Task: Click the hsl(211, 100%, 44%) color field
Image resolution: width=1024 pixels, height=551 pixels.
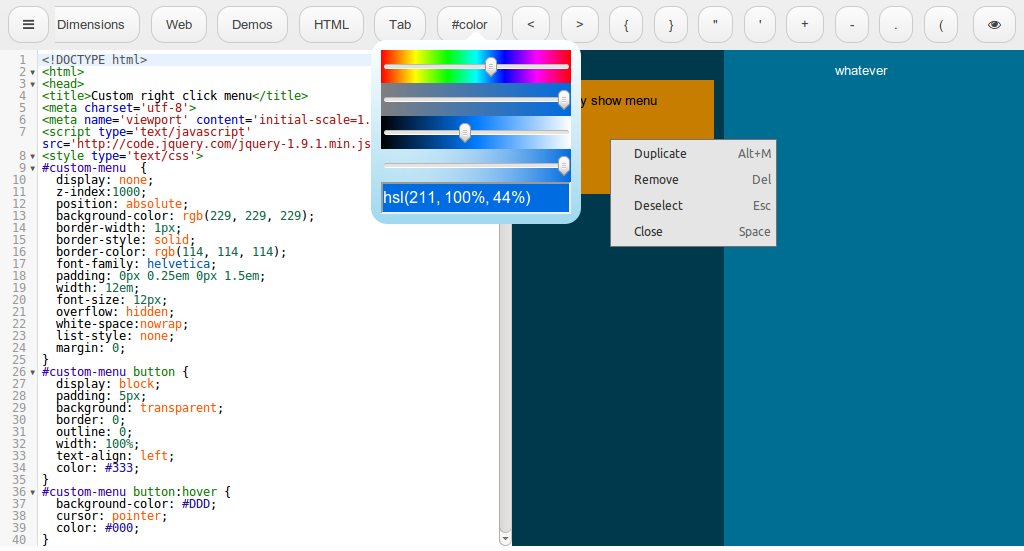Action: (x=475, y=198)
